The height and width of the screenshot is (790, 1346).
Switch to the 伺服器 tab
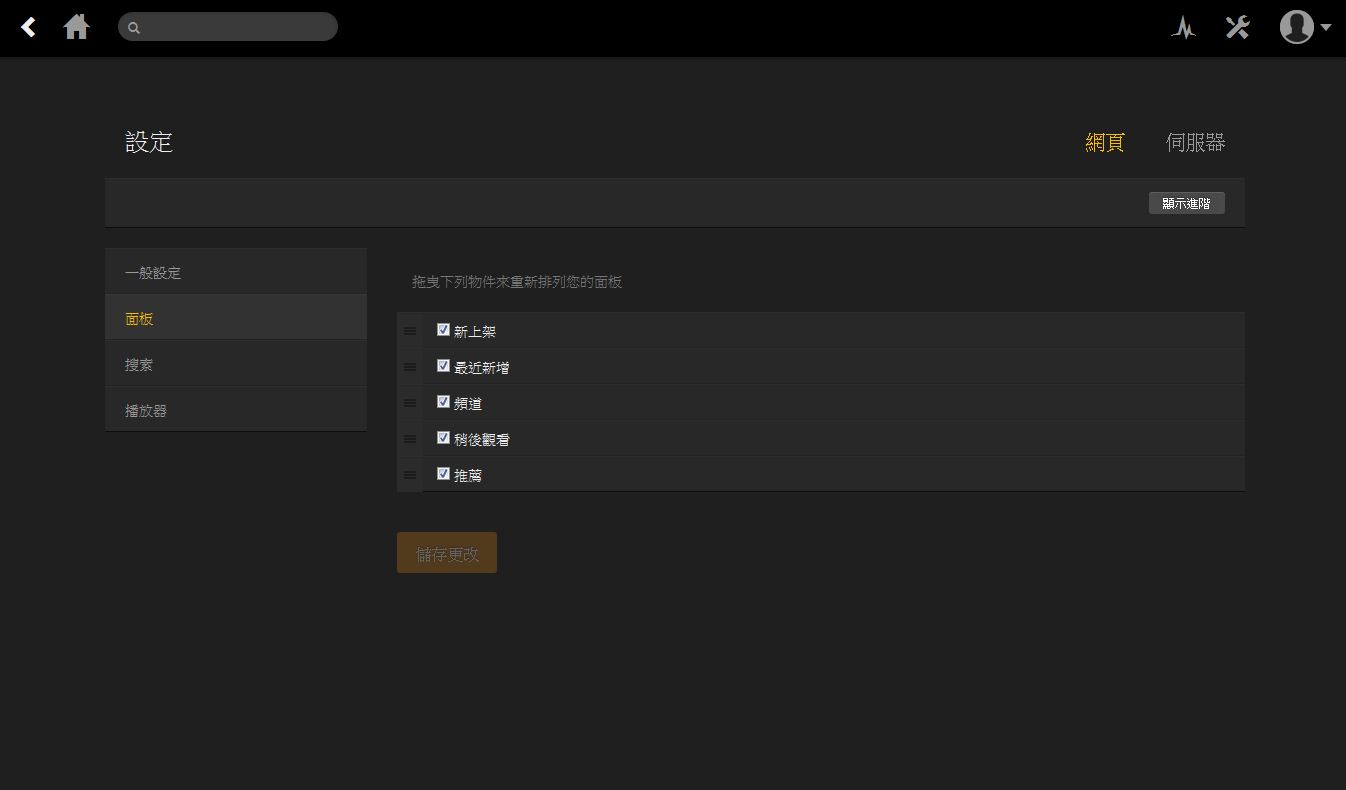click(1195, 142)
